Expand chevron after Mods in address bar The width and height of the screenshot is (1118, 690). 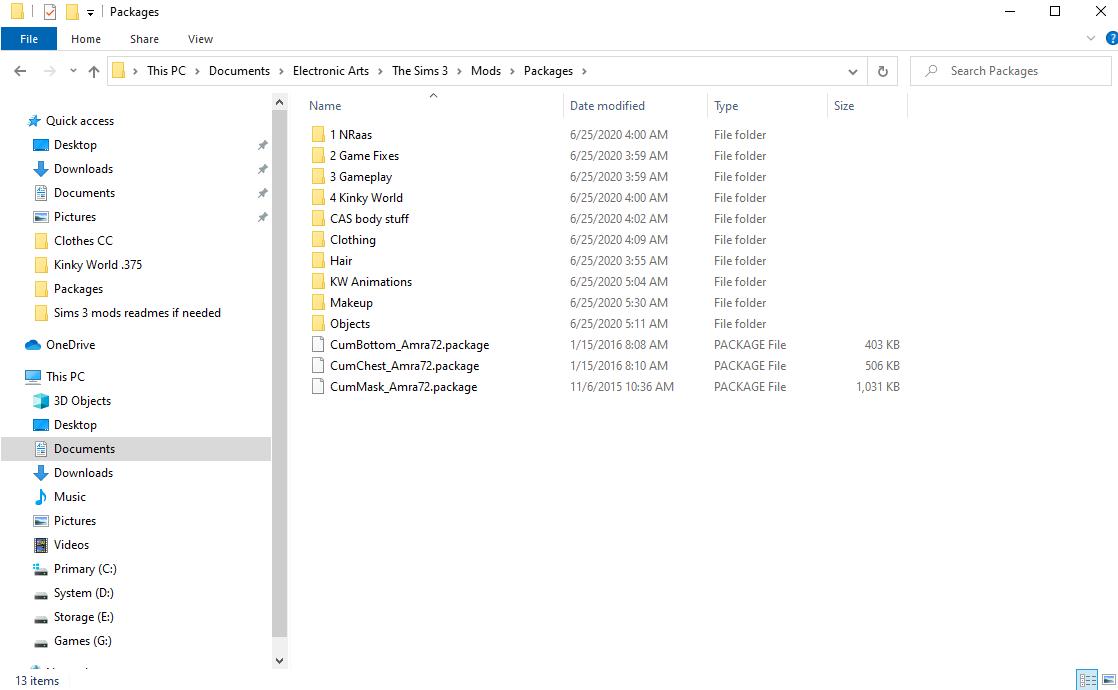(512, 71)
